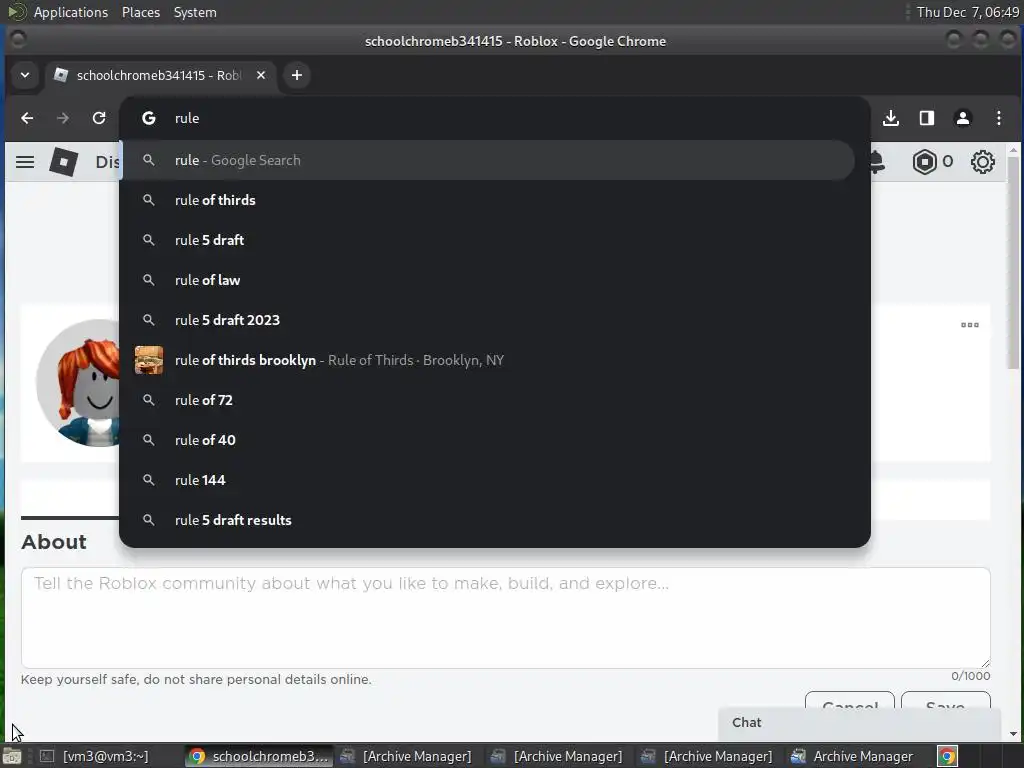Open the System menu

tap(195, 12)
